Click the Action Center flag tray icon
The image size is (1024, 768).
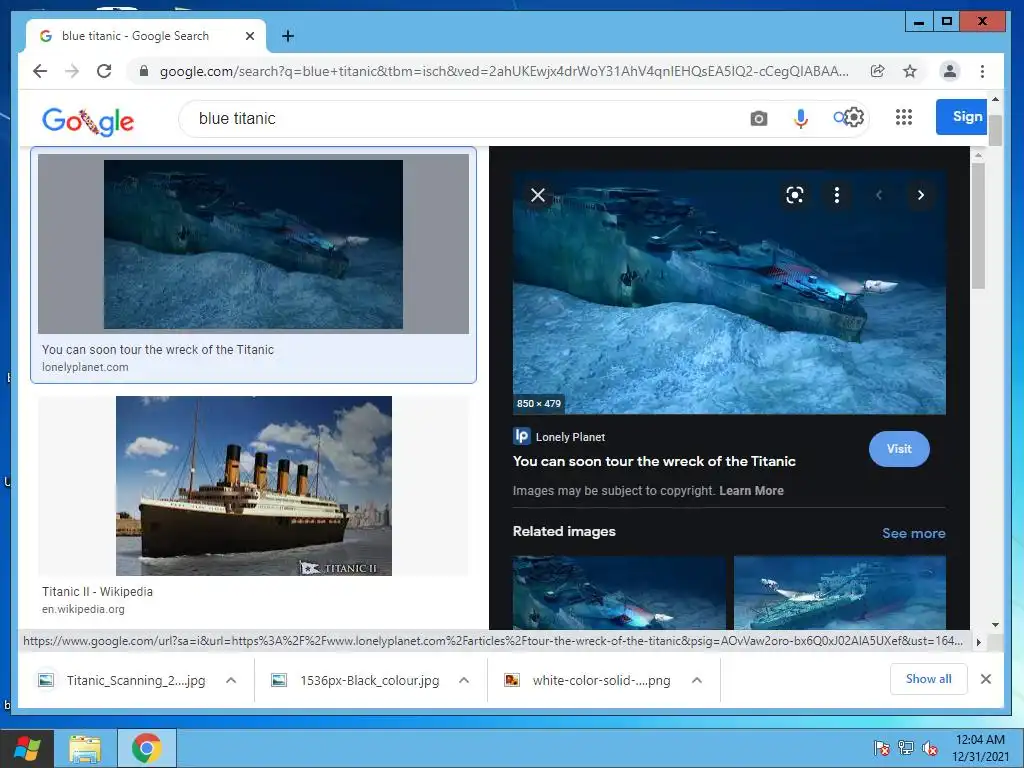pyautogui.click(x=881, y=748)
